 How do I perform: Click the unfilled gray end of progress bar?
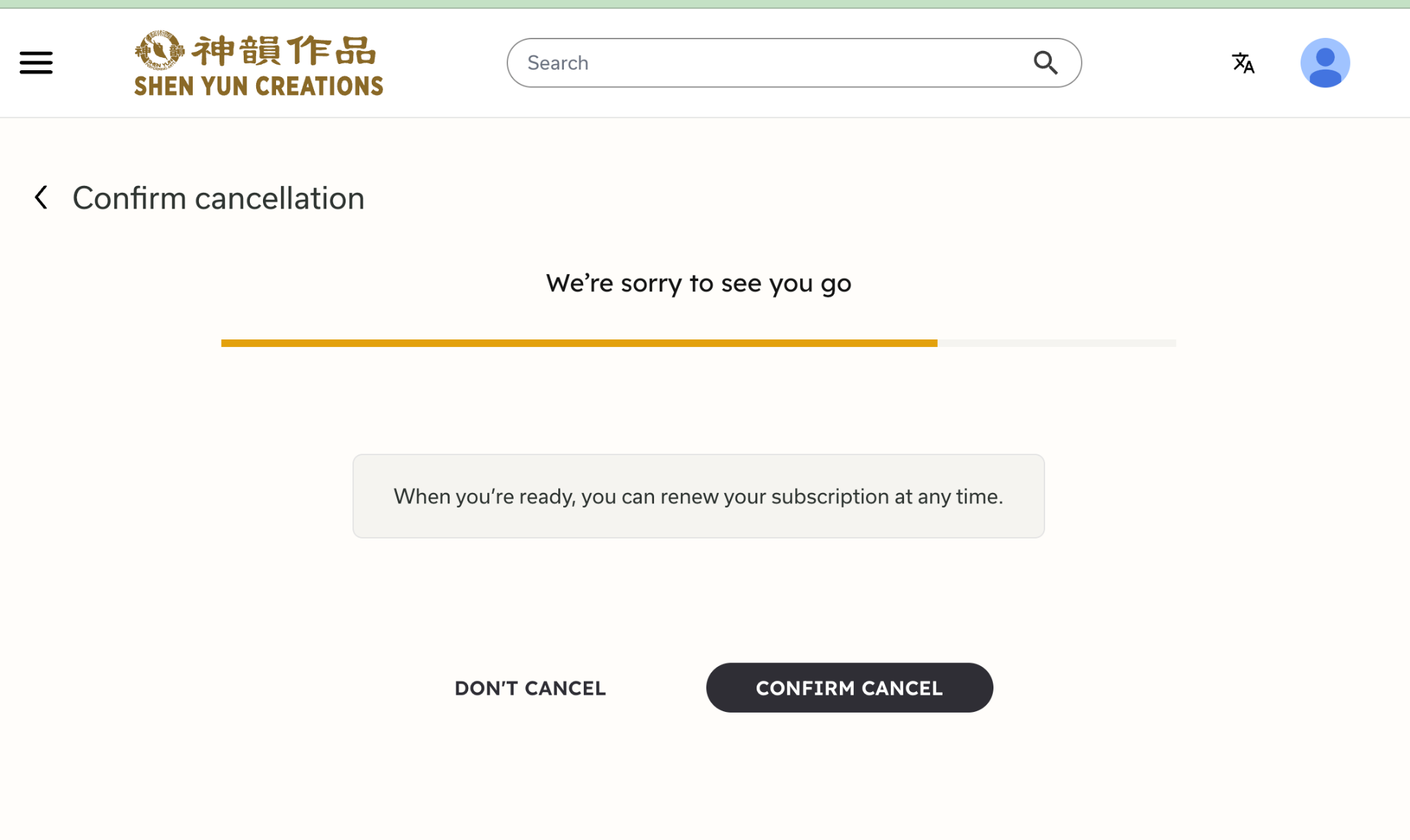[1057, 343]
